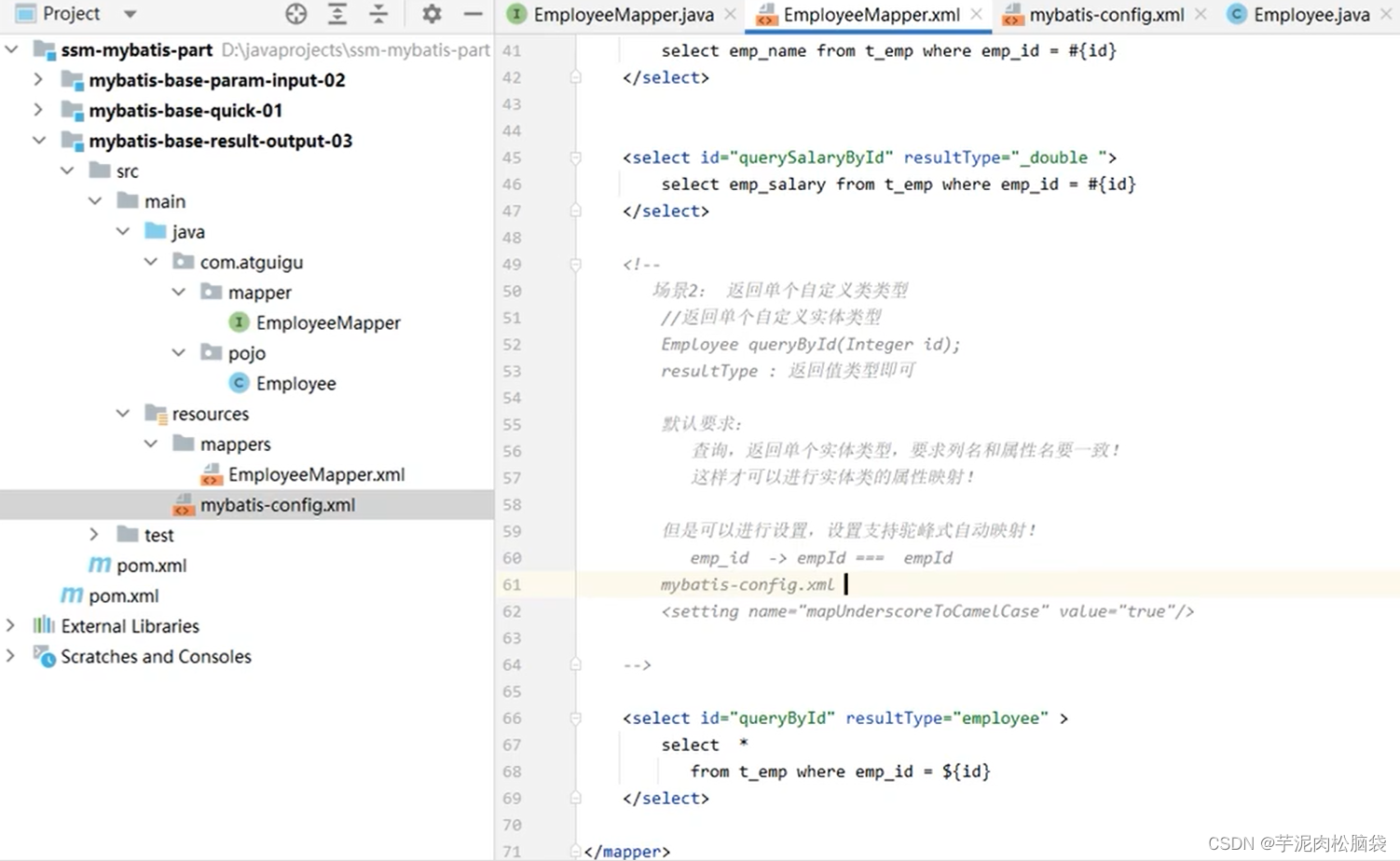
Task: Select Employee class in tree
Action: coord(295,383)
